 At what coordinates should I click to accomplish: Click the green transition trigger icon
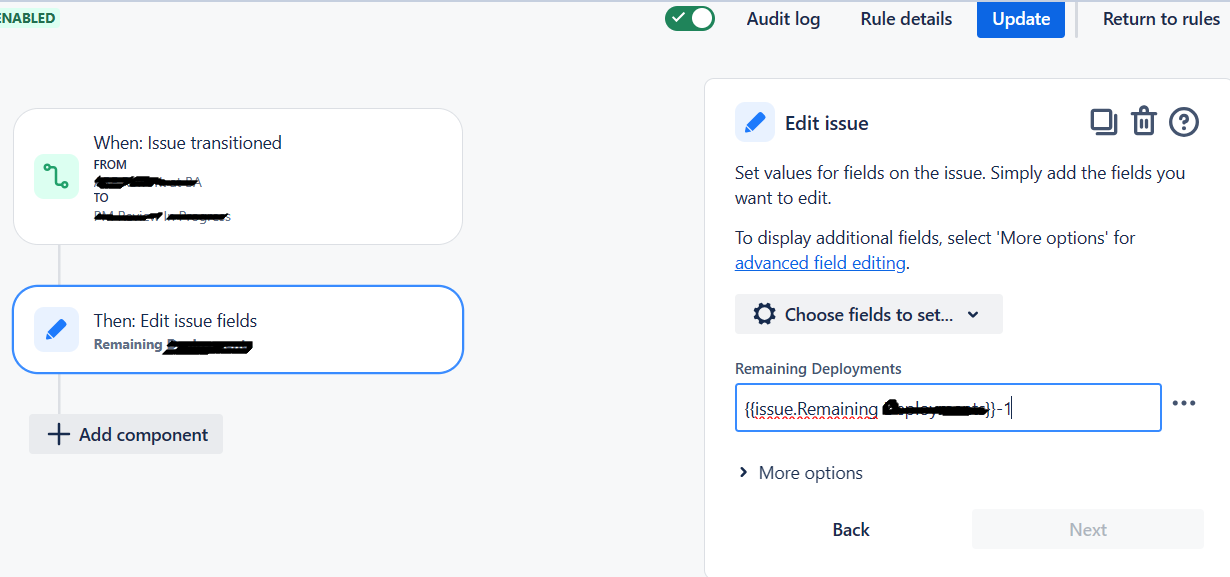pyautogui.click(x=56, y=176)
